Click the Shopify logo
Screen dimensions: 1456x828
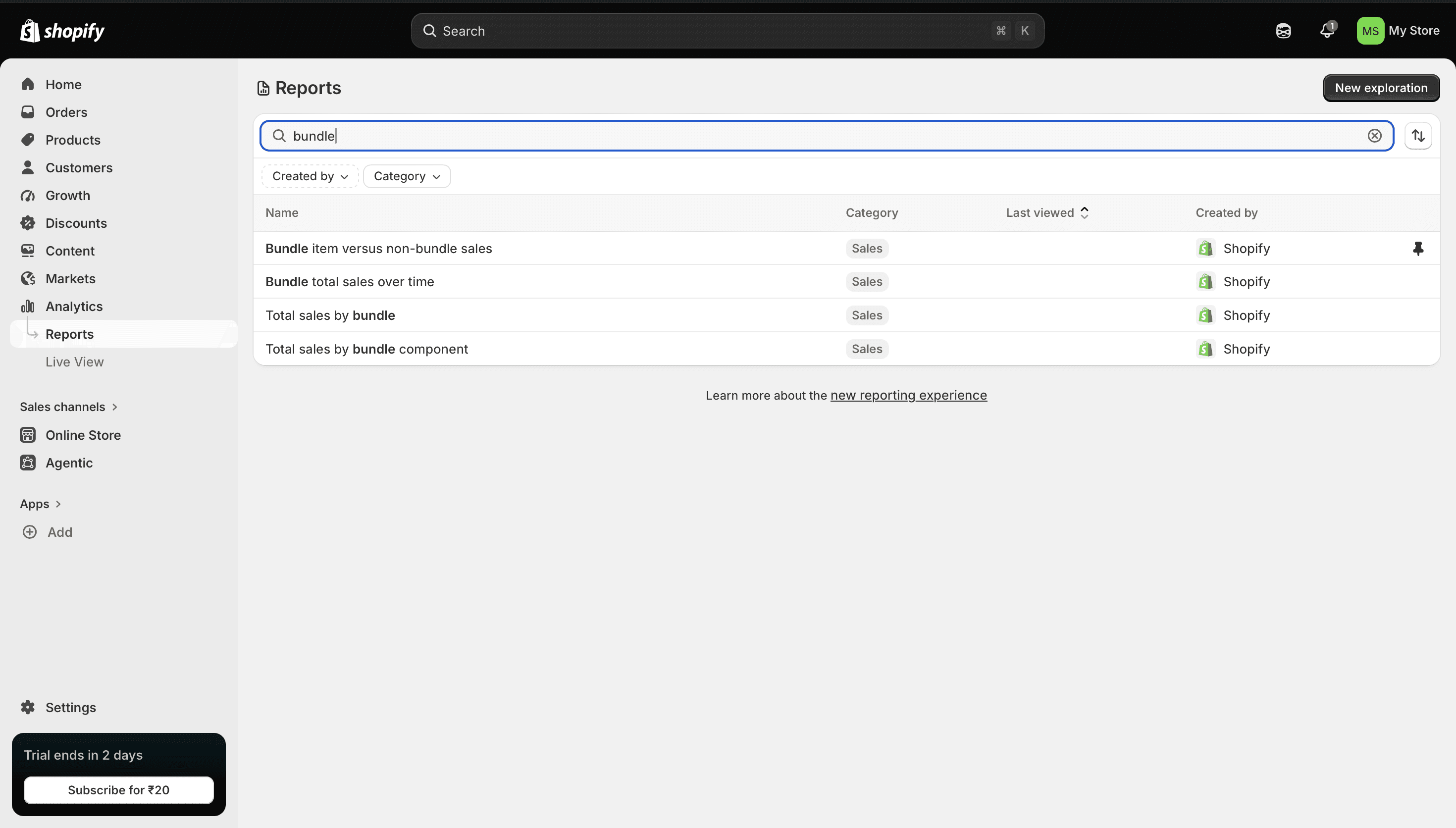[x=62, y=31]
